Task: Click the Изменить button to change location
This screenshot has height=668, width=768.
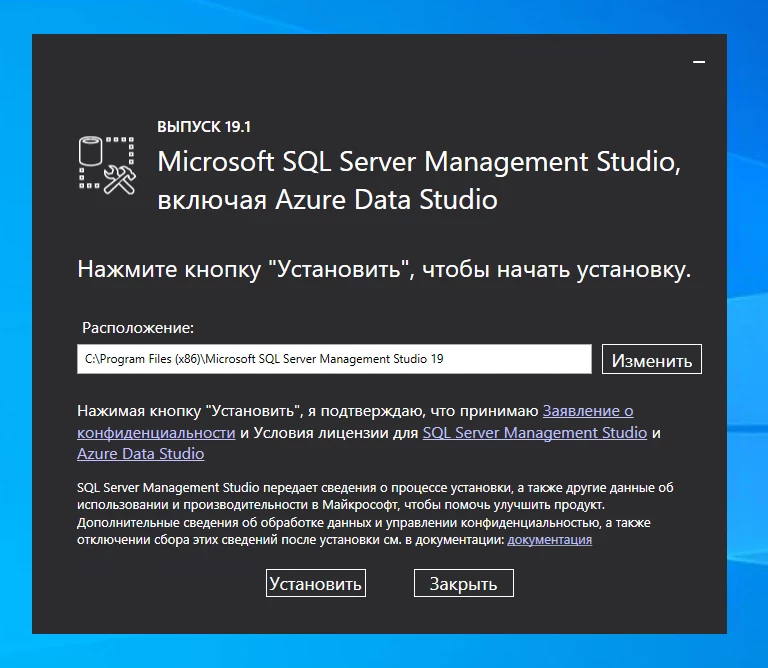Action: [x=651, y=359]
